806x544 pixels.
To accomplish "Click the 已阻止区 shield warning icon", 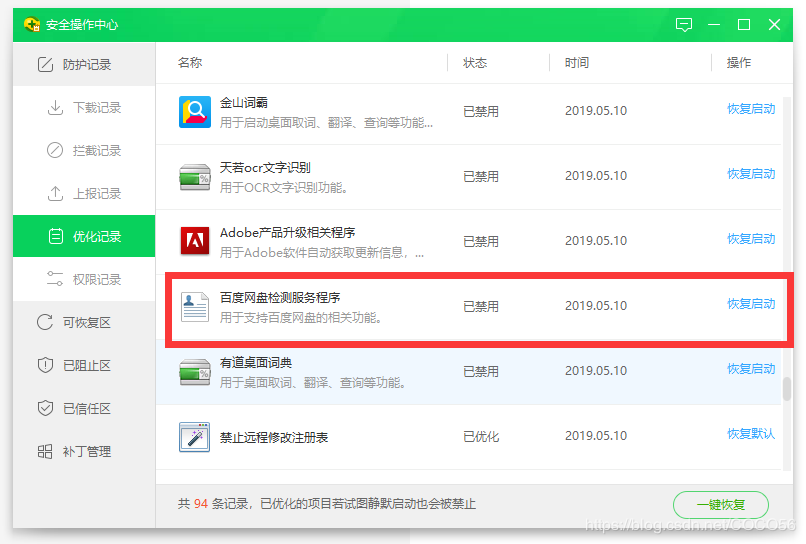I will [x=45, y=365].
